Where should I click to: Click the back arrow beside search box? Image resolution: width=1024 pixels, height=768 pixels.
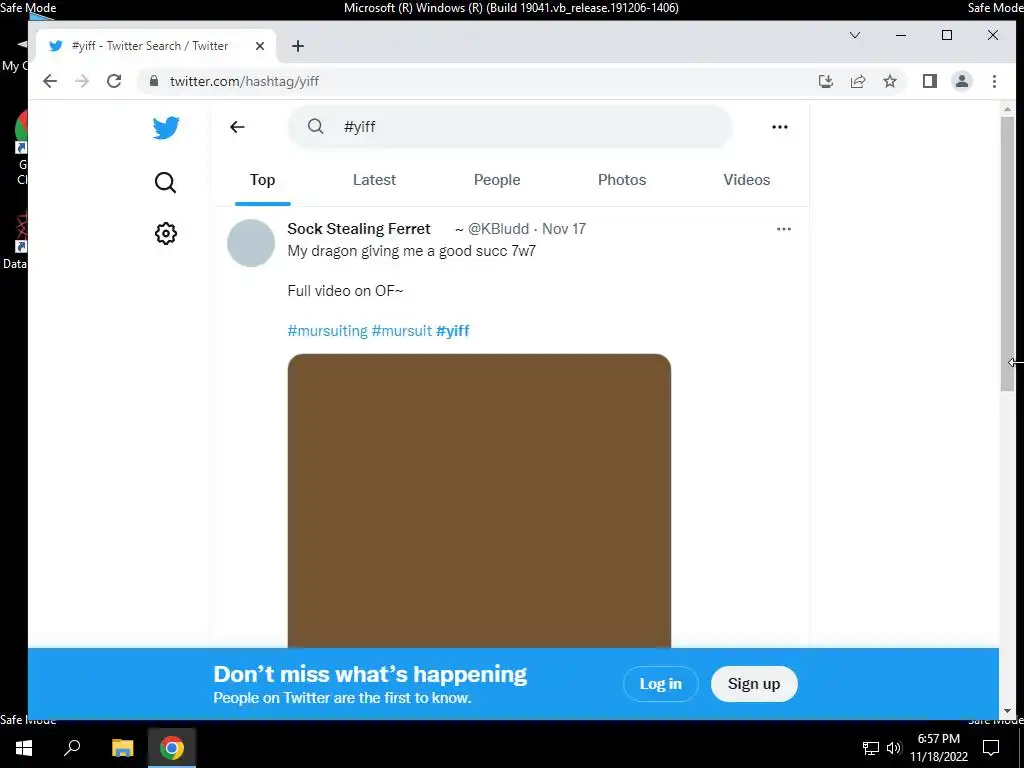pyautogui.click(x=237, y=127)
